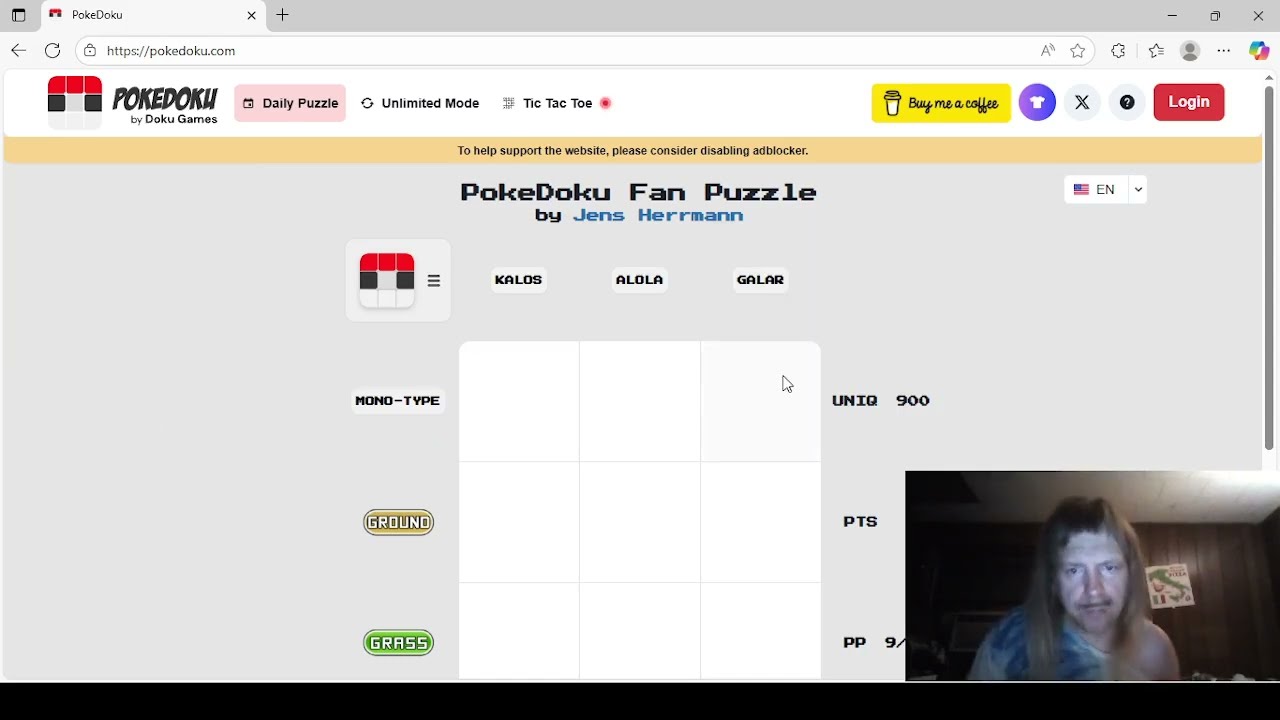Select the Mono-Type and Galar grid cell
This screenshot has height=720, width=1280.
coord(761,401)
